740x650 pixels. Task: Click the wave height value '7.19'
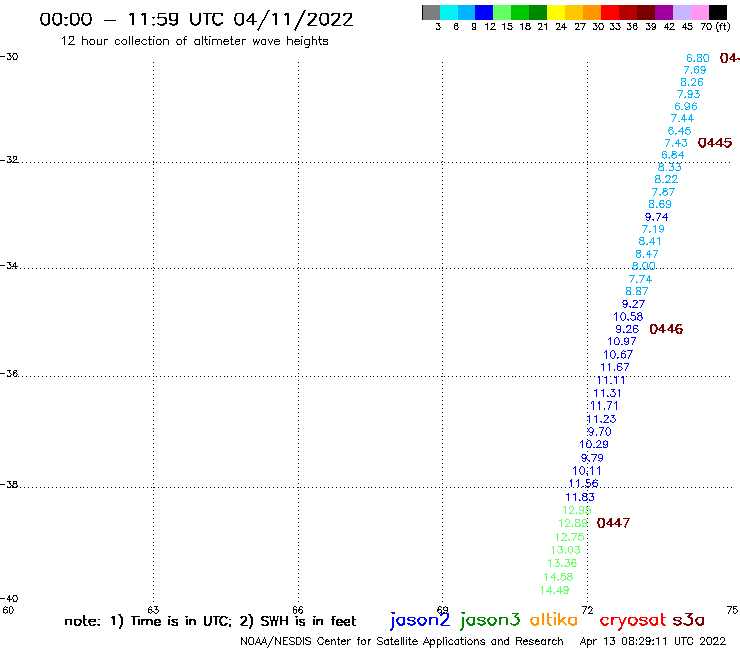coord(653,229)
